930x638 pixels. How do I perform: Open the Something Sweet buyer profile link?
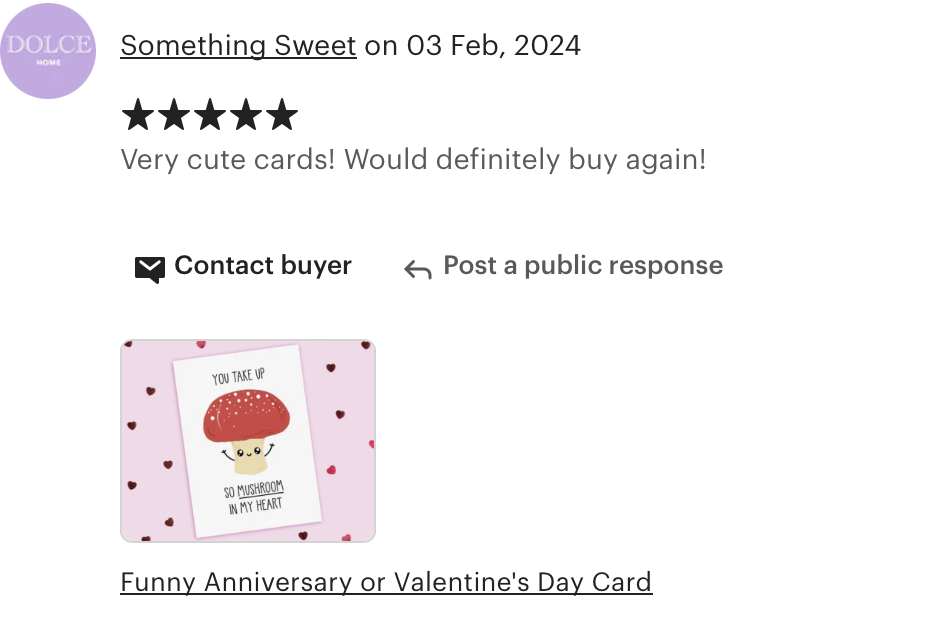tap(238, 46)
